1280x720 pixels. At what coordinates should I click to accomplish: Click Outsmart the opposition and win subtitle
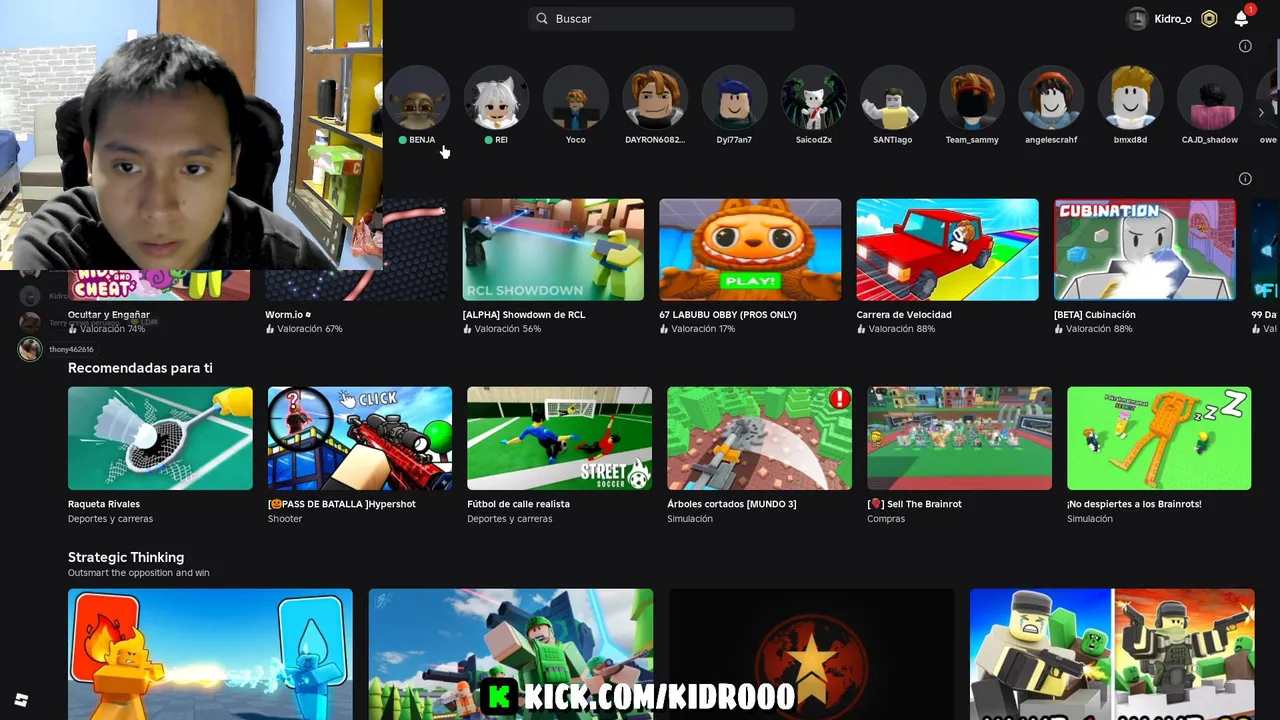click(x=138, y=573)
